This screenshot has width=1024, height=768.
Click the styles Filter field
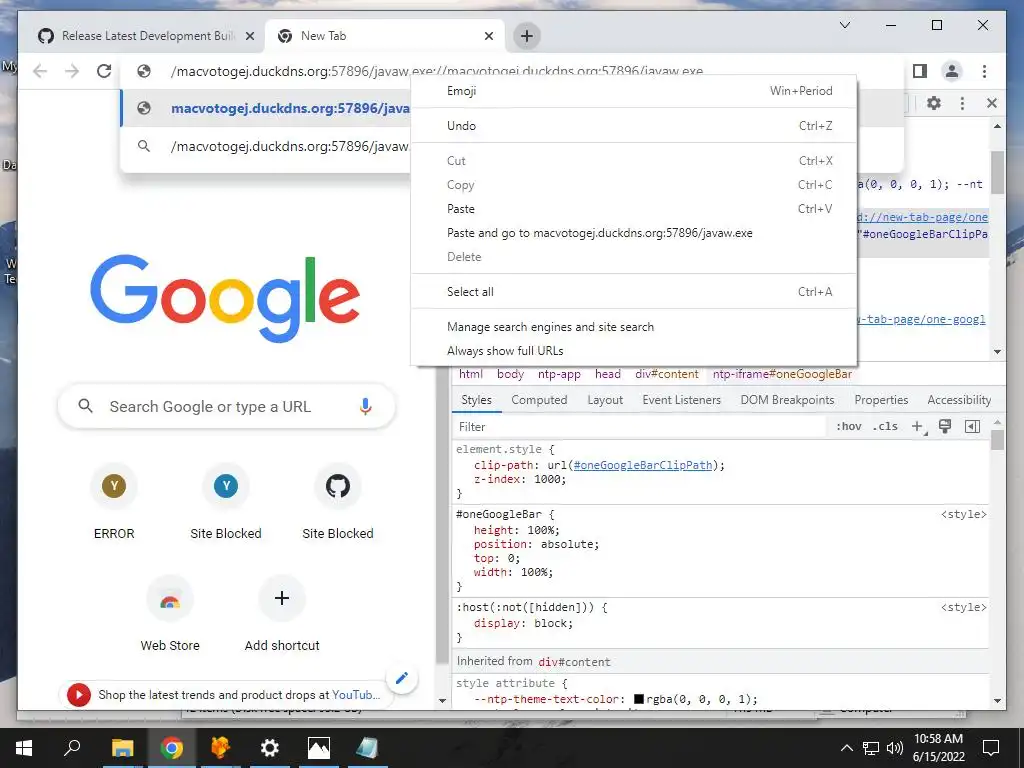coord(640,427)
